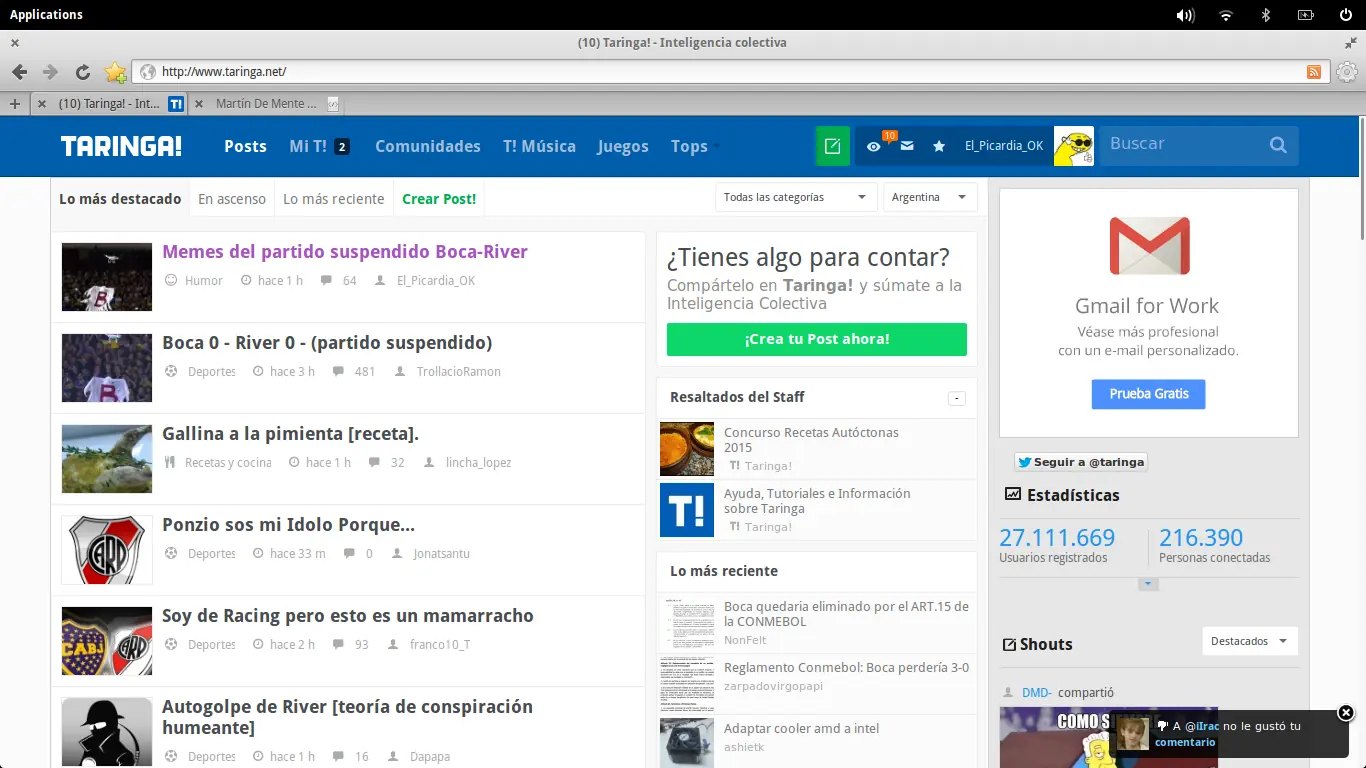Open the Destacados dropdown next to Shouts
The image size is (1366, 768).
1249,641
